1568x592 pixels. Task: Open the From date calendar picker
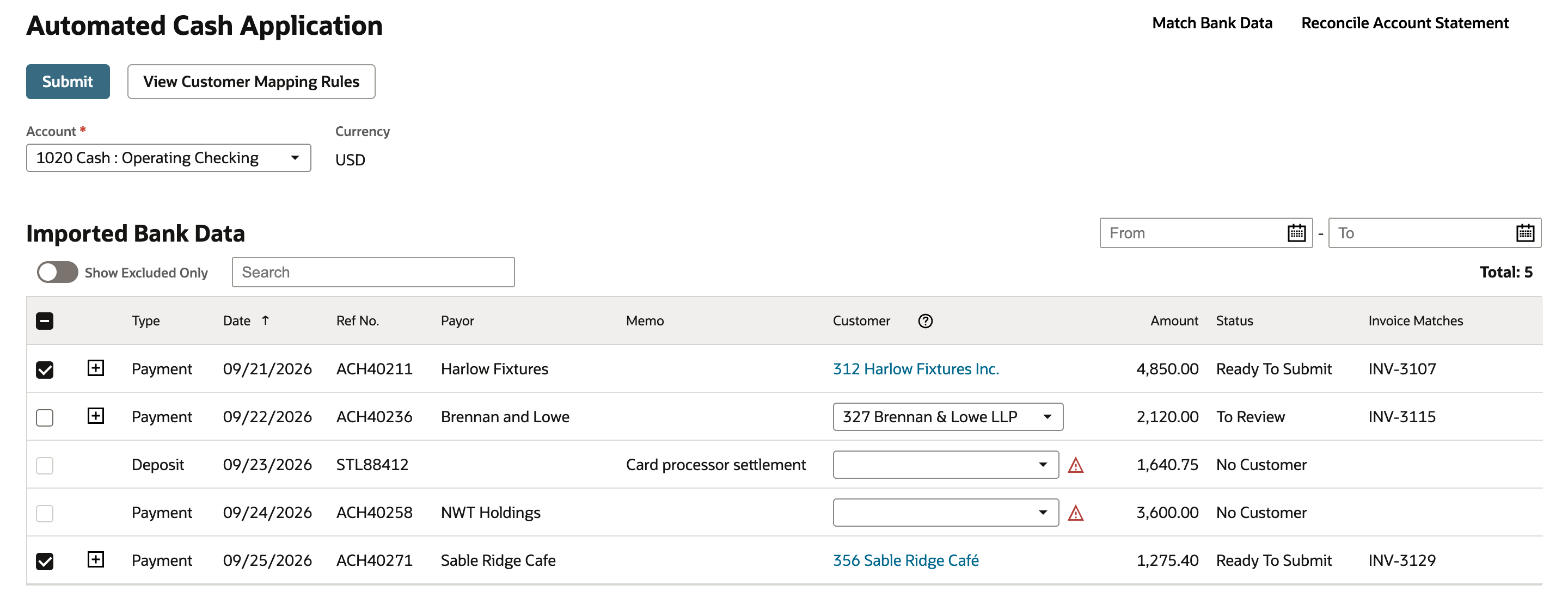1296,233
